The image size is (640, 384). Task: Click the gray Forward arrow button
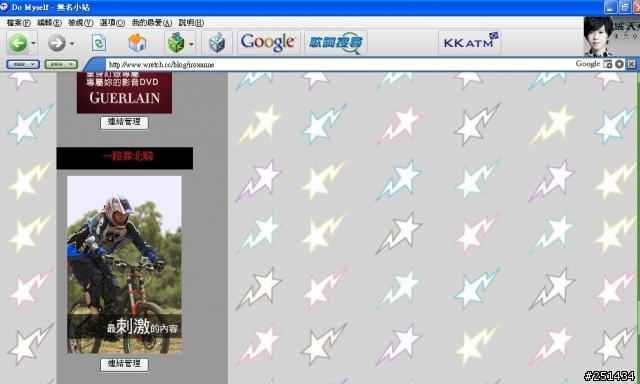pyautogui.click(x=57, y=43)
